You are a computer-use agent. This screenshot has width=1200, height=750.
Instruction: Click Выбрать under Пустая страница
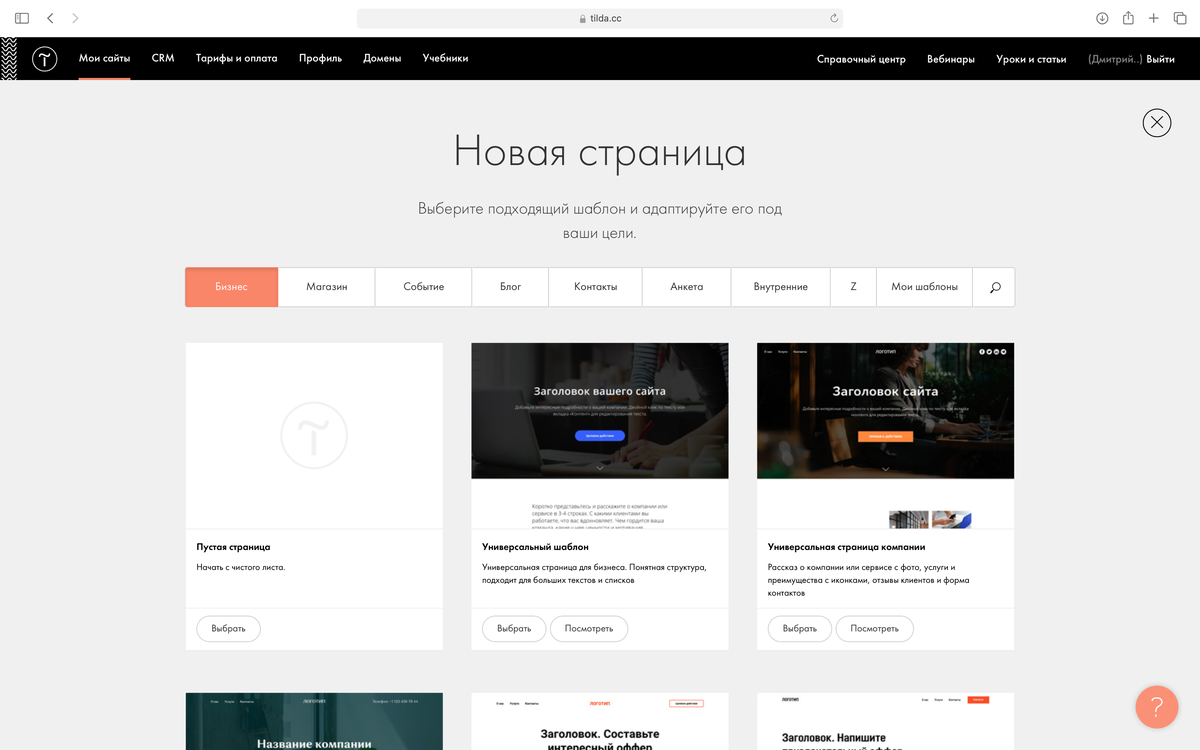pyautogui.click(x=228, y=628)
